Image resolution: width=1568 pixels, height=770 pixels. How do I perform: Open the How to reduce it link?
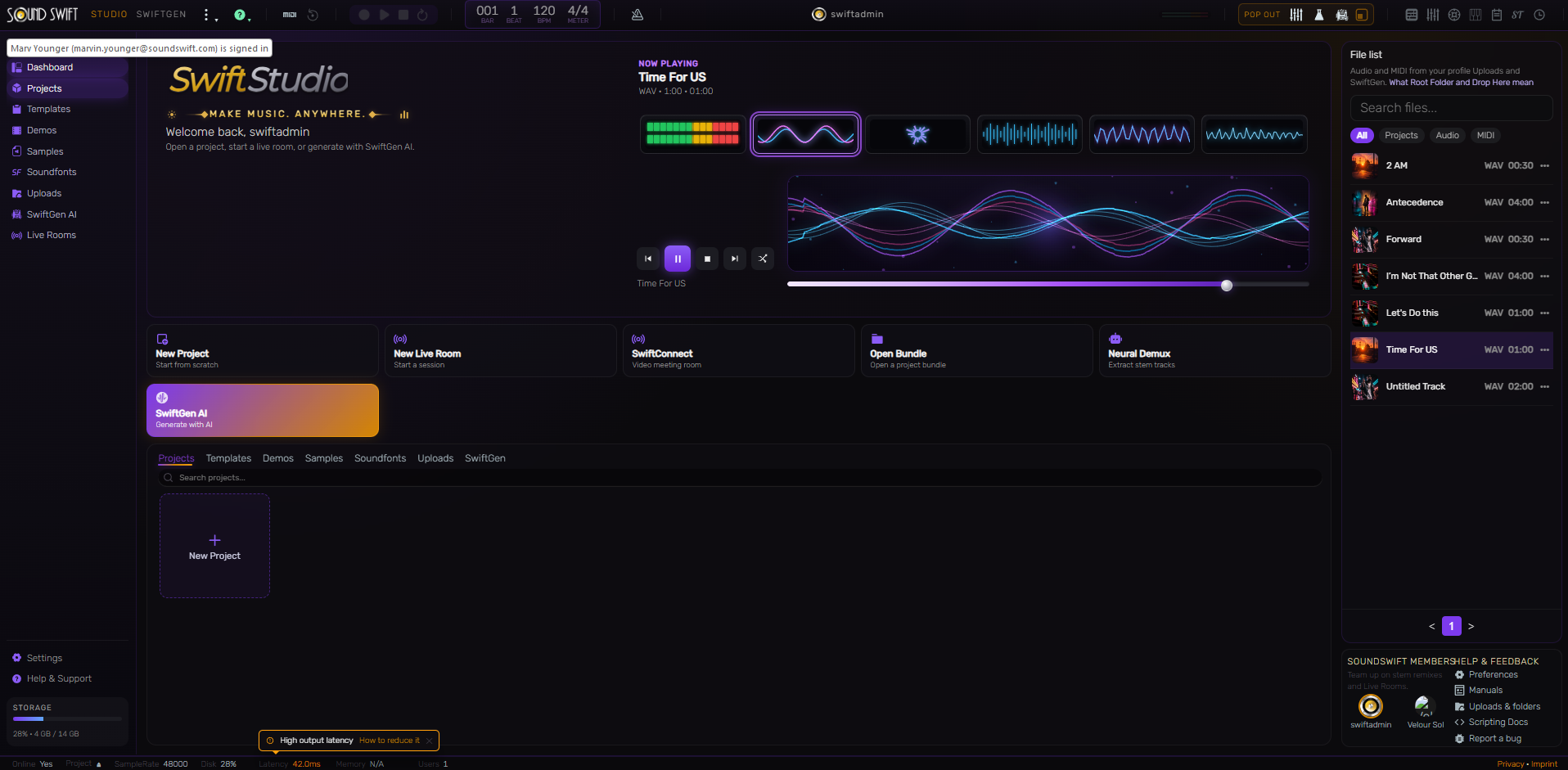[390, 741]
